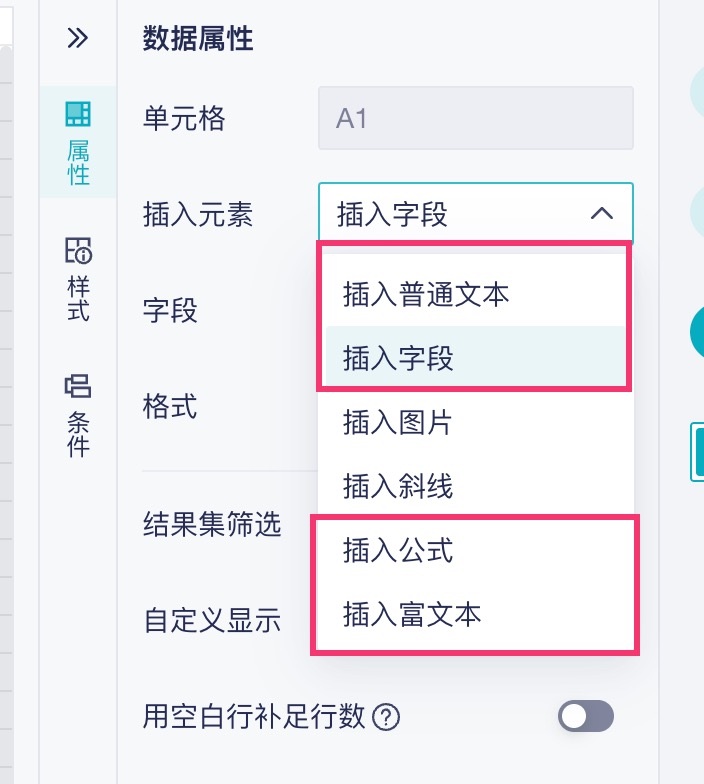Collapse the dropdown using its up chevron
The width and height of the screenshot is (704, 784).
[x=601, y=213]
